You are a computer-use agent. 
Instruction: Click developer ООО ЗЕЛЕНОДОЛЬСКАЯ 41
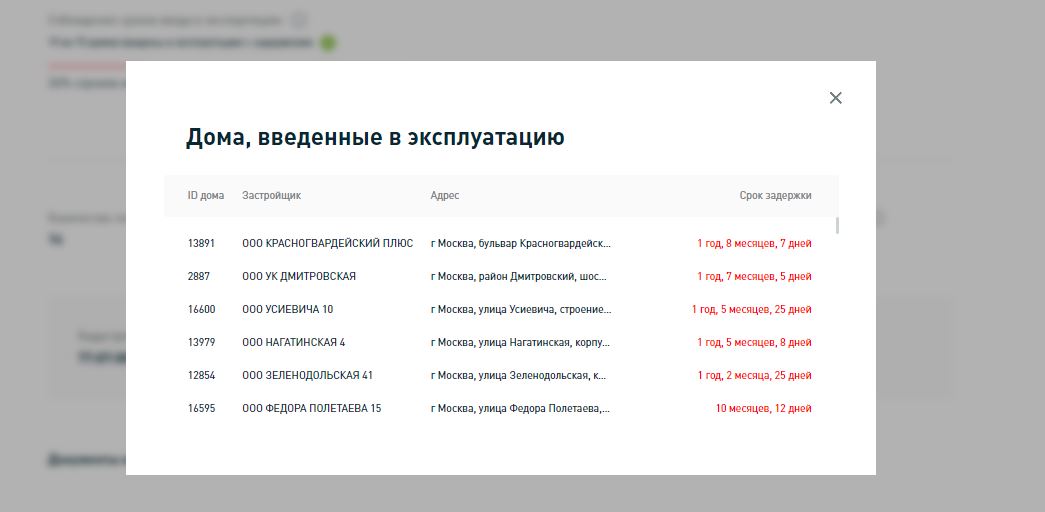308,375
